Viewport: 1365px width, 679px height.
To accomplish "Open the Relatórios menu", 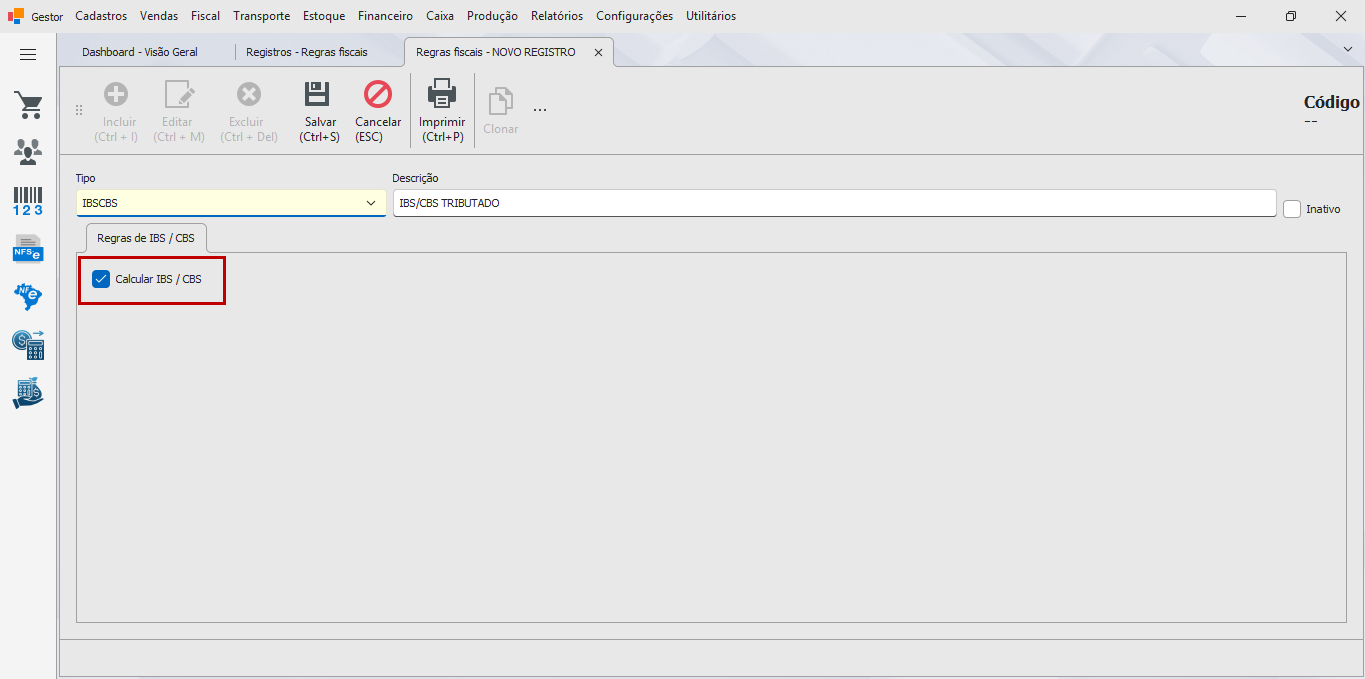I will pyautogui.click(x=557, y=16).
